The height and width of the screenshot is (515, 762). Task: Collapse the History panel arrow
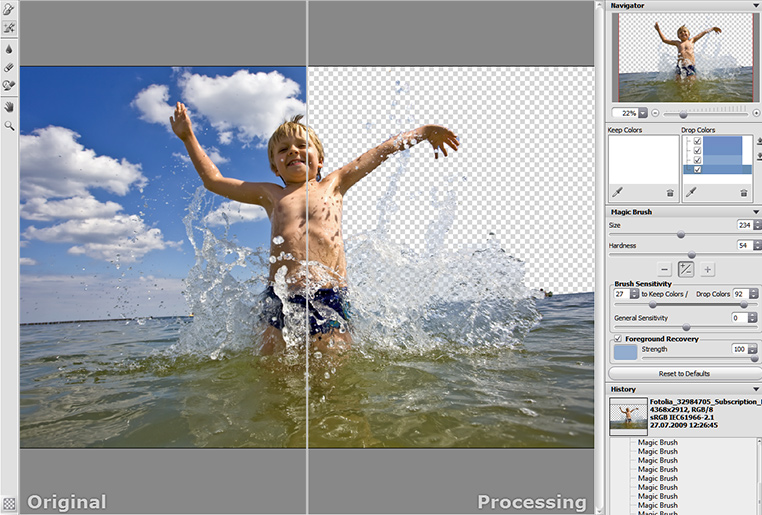tap(756, 389)
